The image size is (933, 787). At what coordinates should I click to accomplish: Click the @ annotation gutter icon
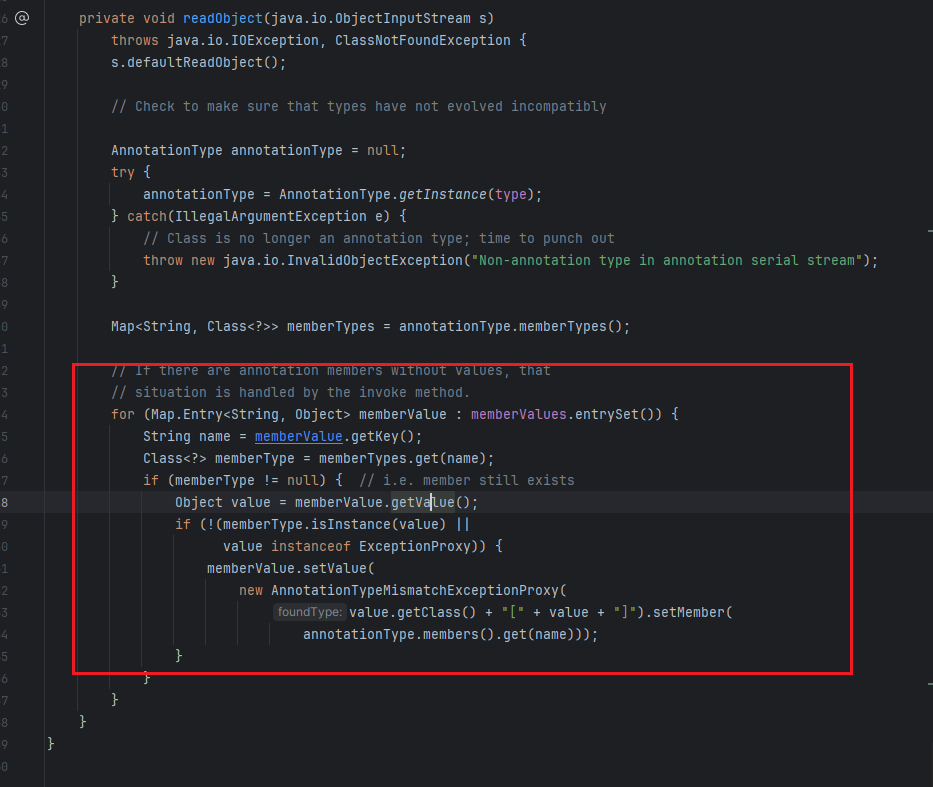[x=22, y=18]
